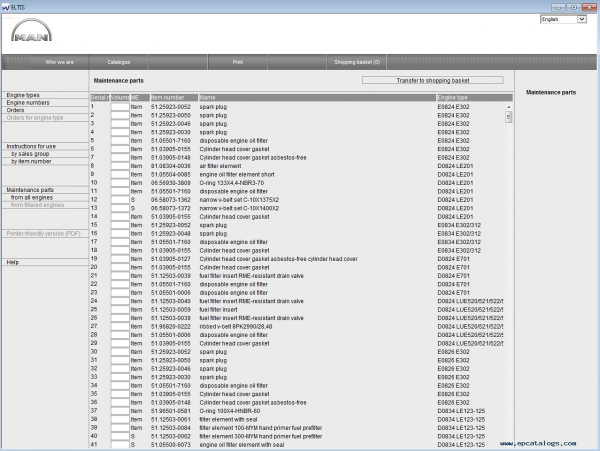The width and height of the screenshot is (600, 451).
Task: Open Engine numbers in sidebar
Action: click(x=28, y=103)
